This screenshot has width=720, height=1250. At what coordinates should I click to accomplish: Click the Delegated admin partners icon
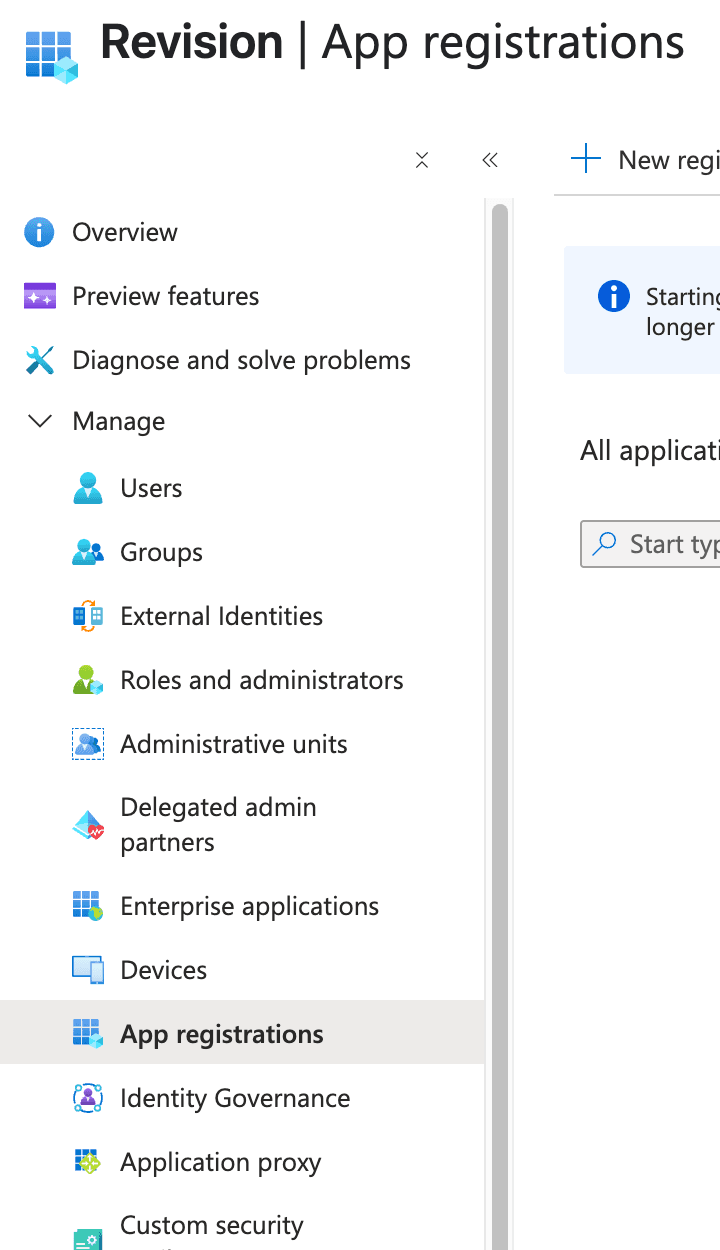tap(88, 825)
